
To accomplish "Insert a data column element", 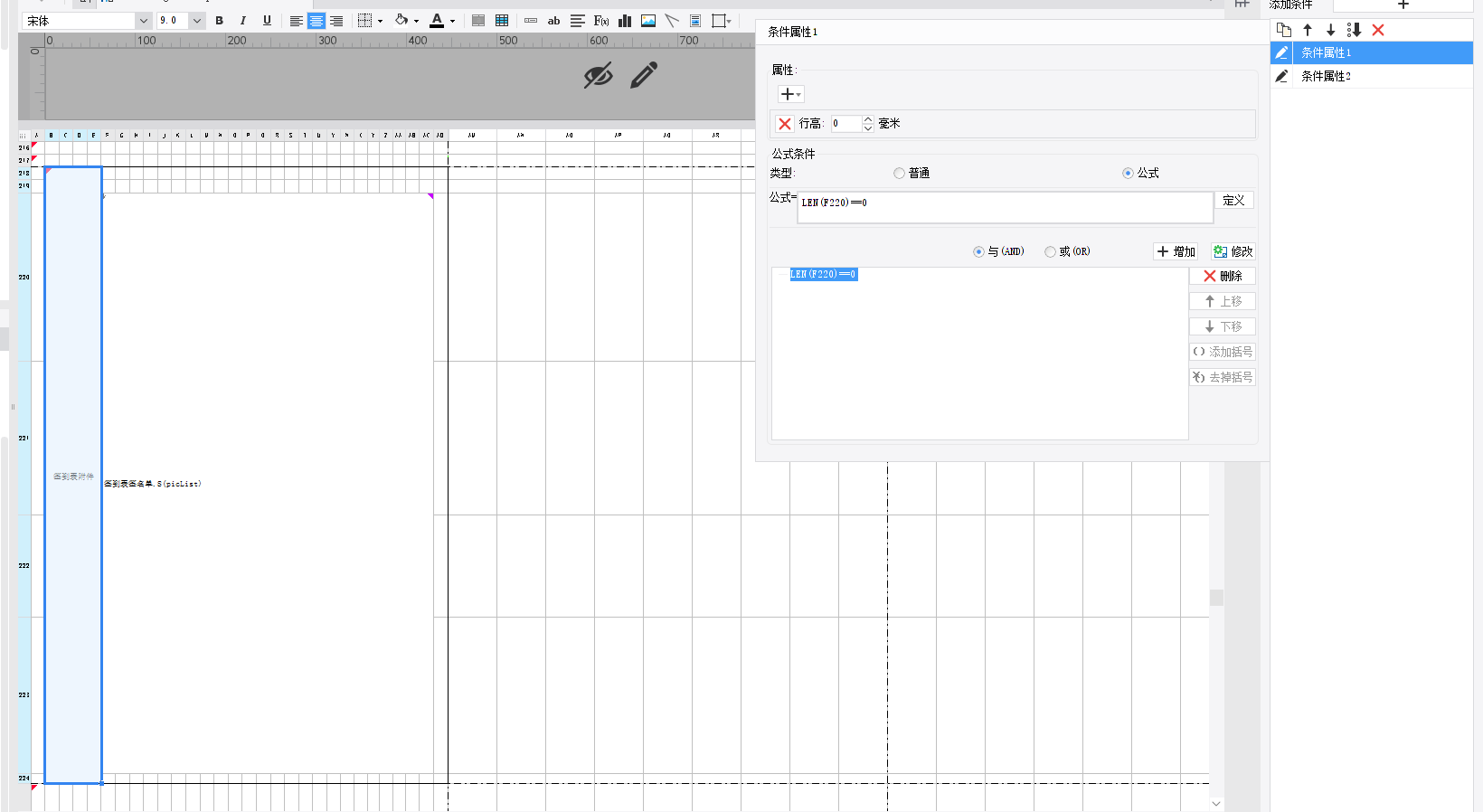I will [x=531, y=21].
